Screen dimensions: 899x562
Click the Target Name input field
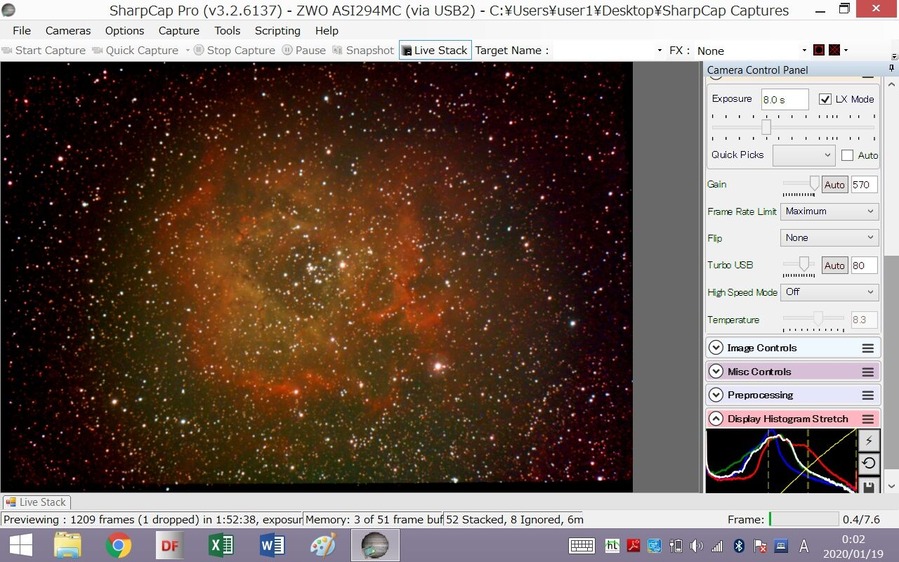tap(602, 50)
